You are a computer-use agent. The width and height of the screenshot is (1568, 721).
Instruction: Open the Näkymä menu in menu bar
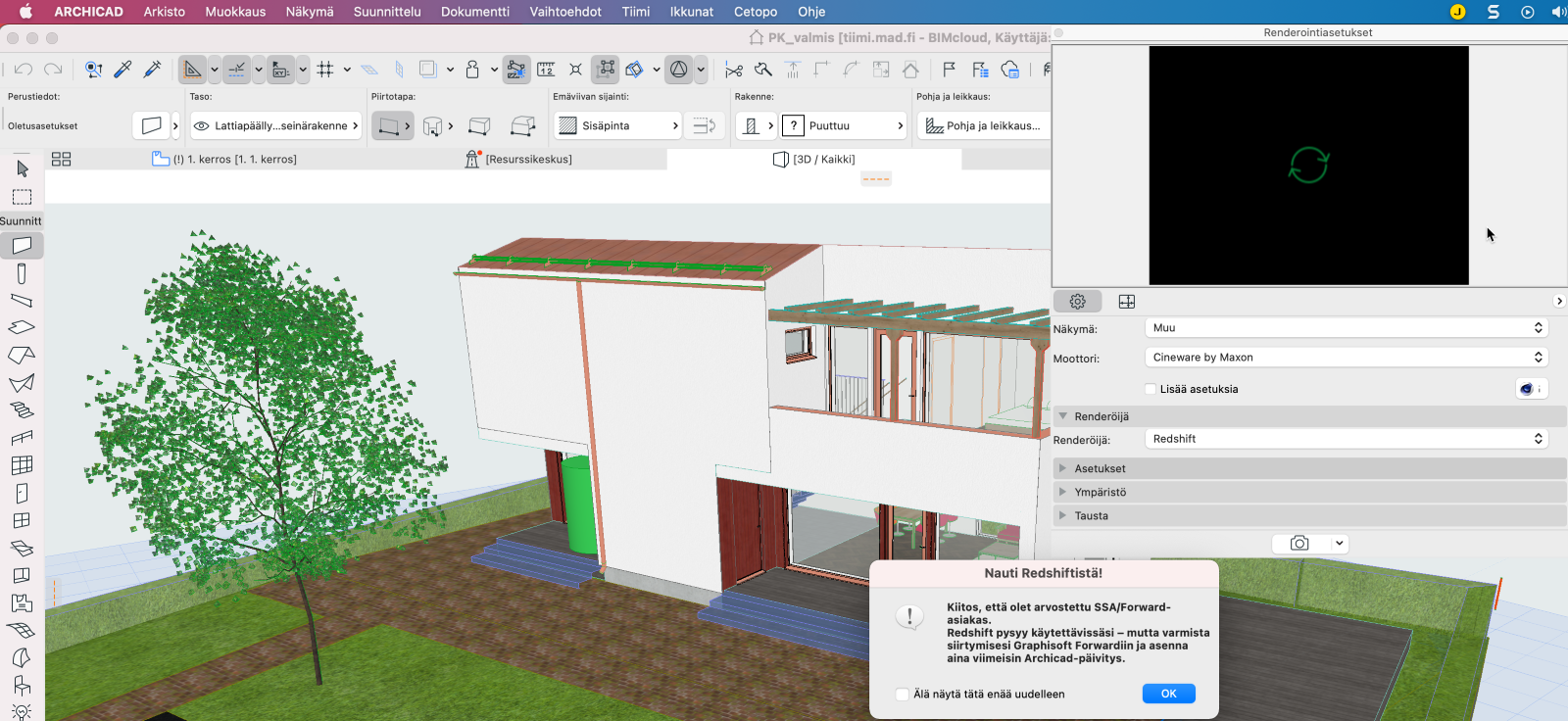click(x=310, y=12)
